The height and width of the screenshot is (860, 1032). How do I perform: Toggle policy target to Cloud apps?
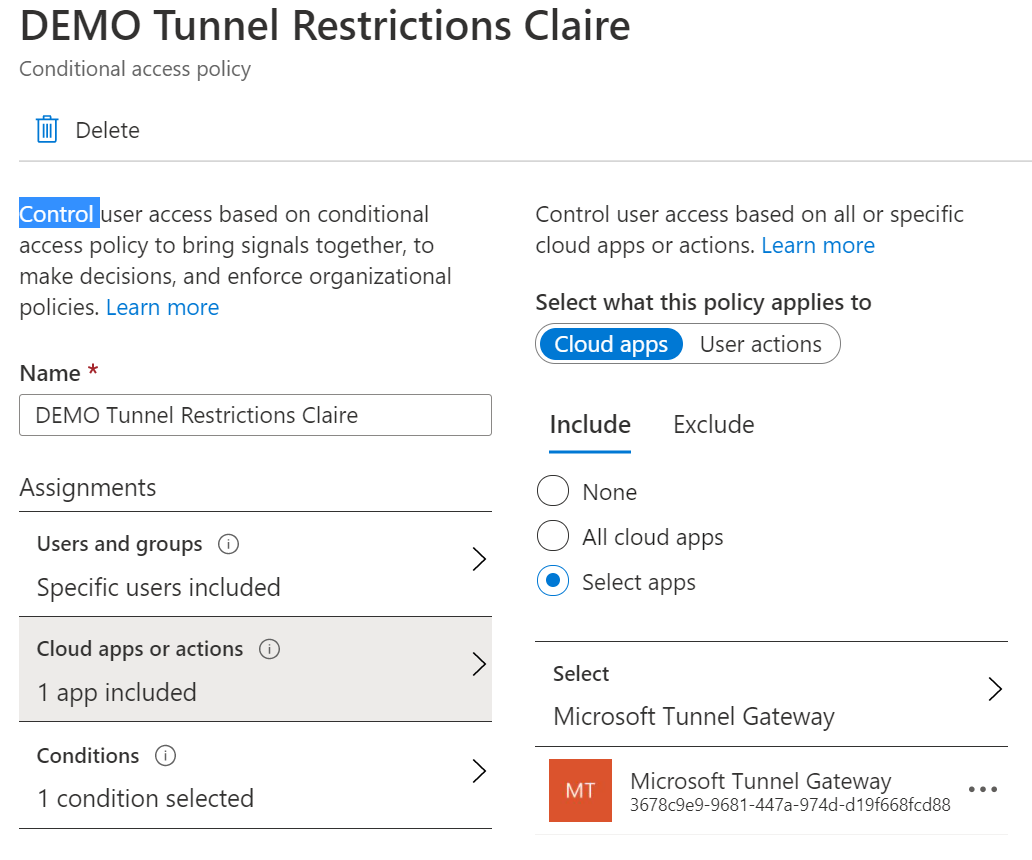pyautogui.click(x=611, y=343)
